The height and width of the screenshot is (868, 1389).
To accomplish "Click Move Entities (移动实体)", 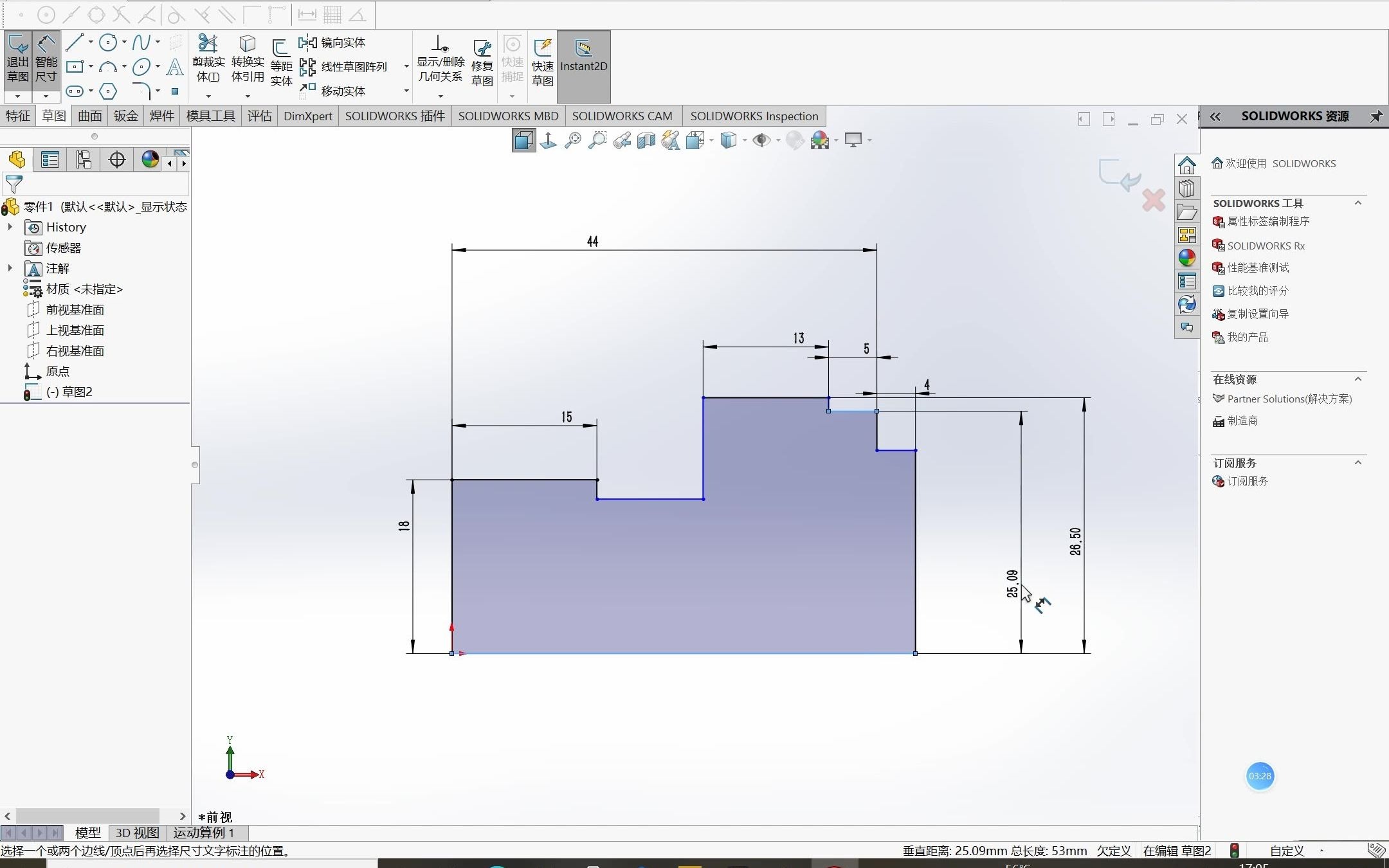I will tap(332, 91).
